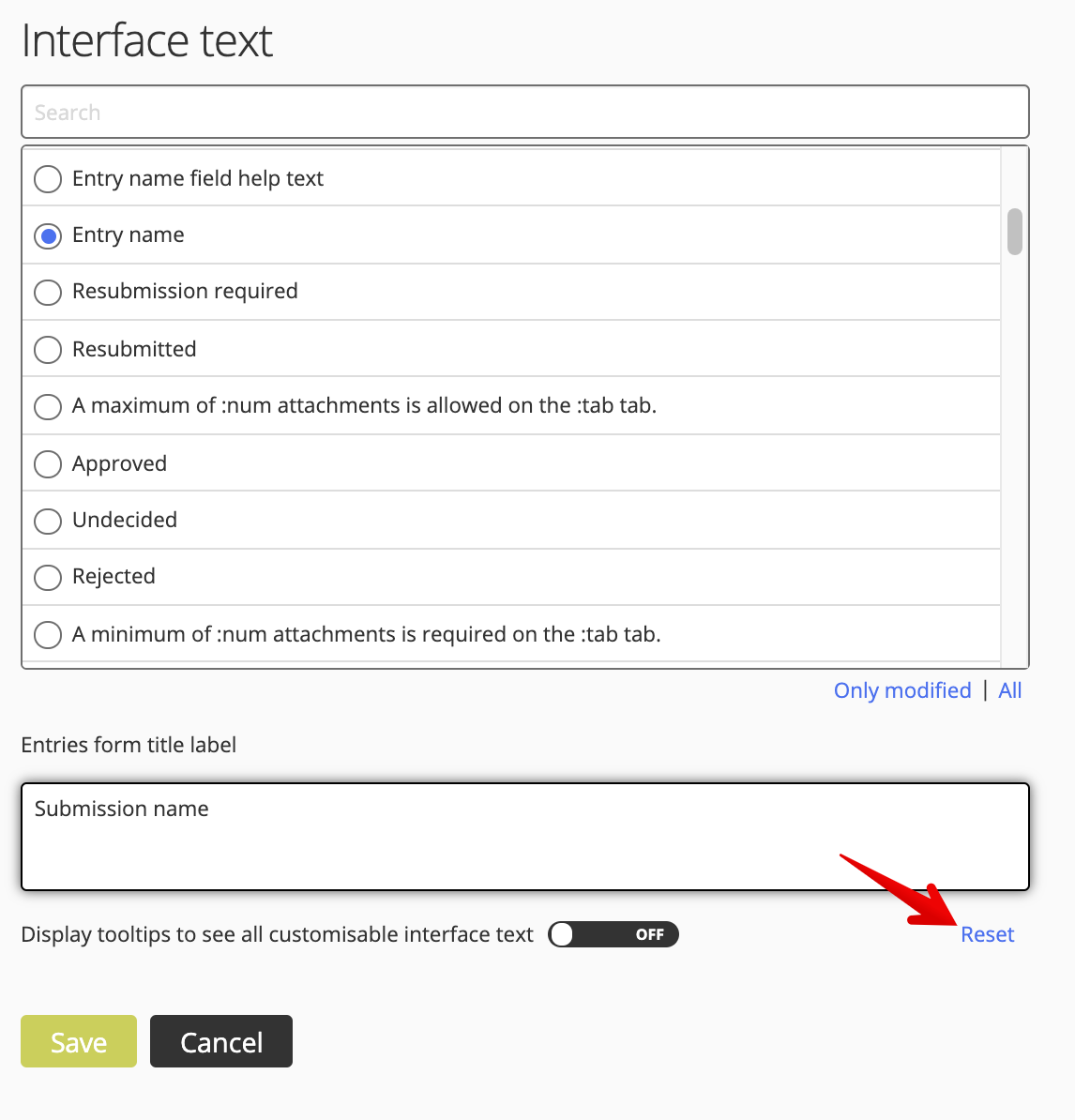Screen dimensions: 1075x1120
Task: Choose the 'Resubmission required' radio button
Action: tap(48, 292)
